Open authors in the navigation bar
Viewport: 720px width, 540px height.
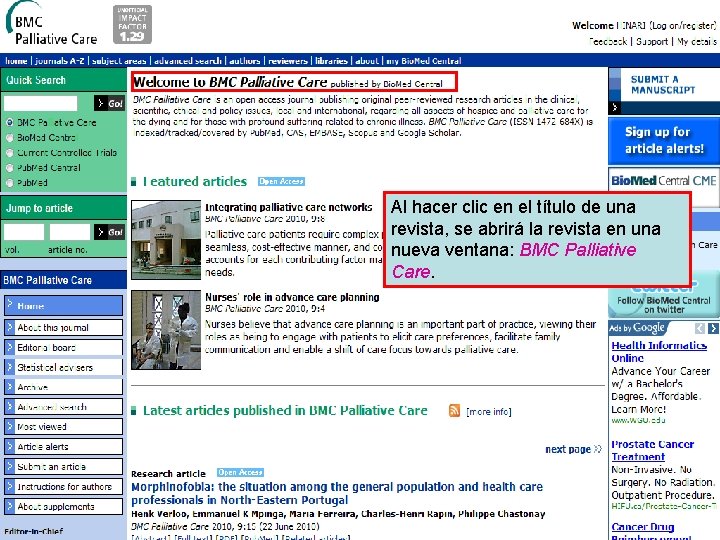[245, 61]
